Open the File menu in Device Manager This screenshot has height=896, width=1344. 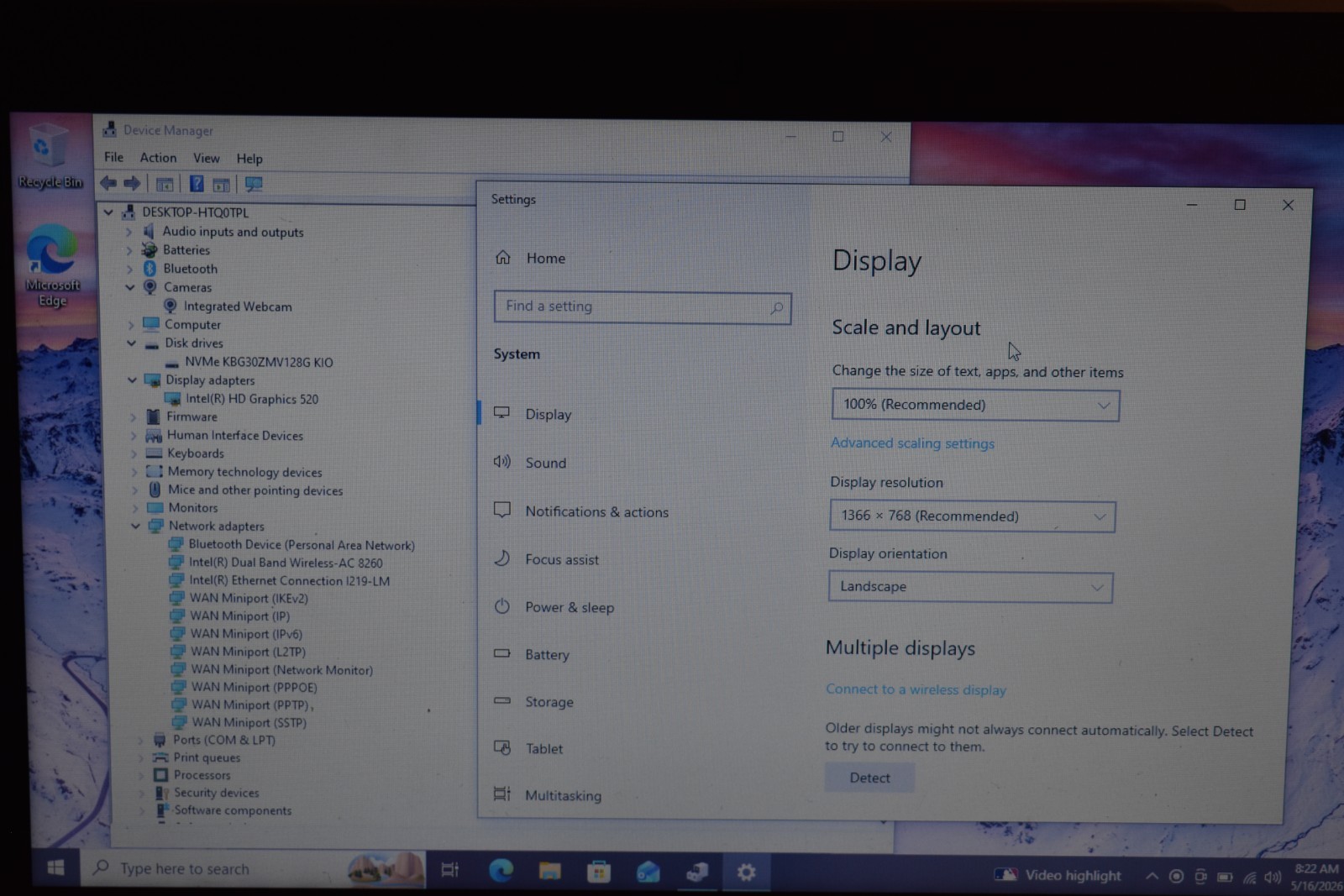[x=113, y=157]
